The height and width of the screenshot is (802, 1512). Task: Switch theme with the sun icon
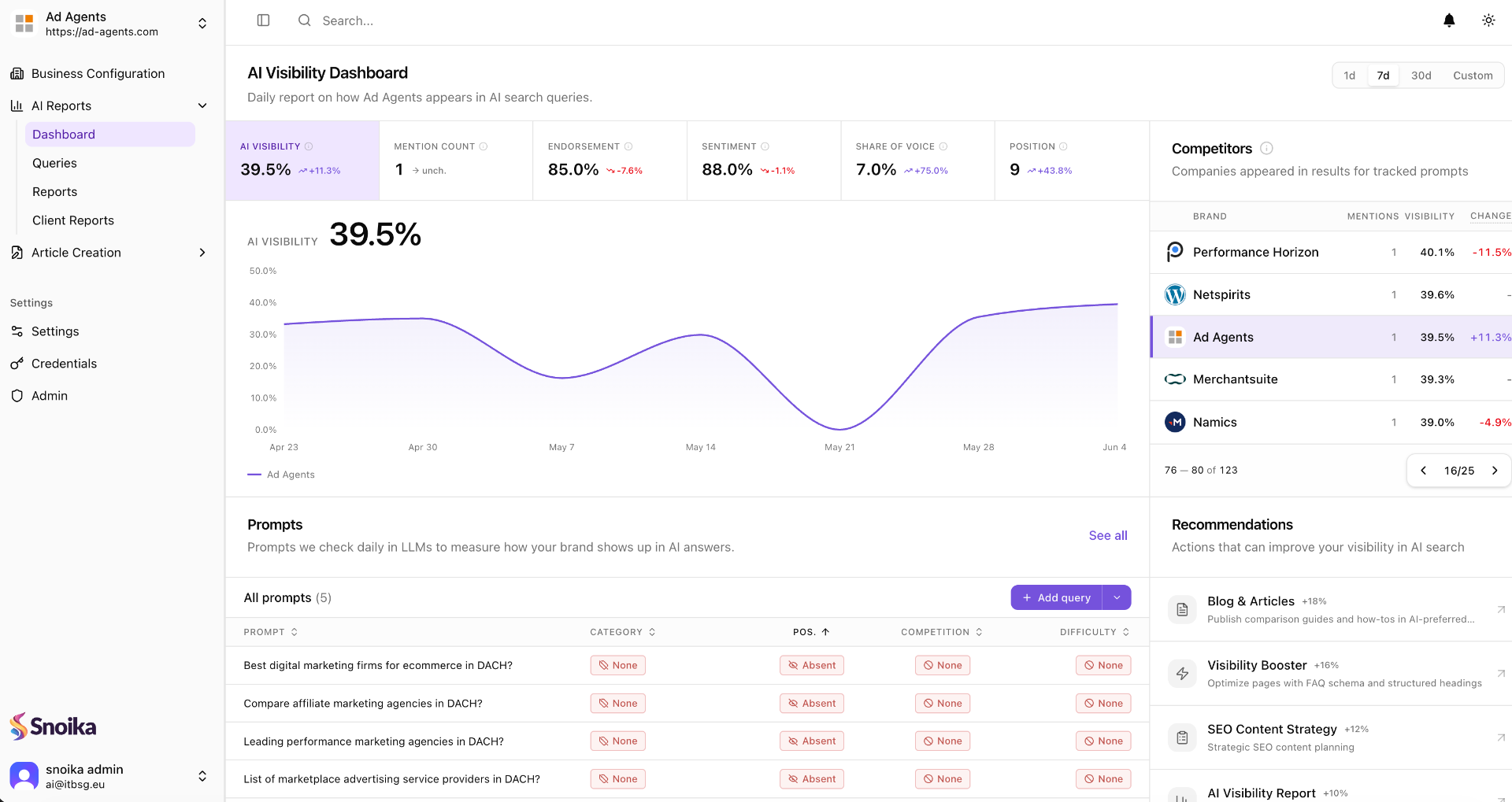[1488, 20]
